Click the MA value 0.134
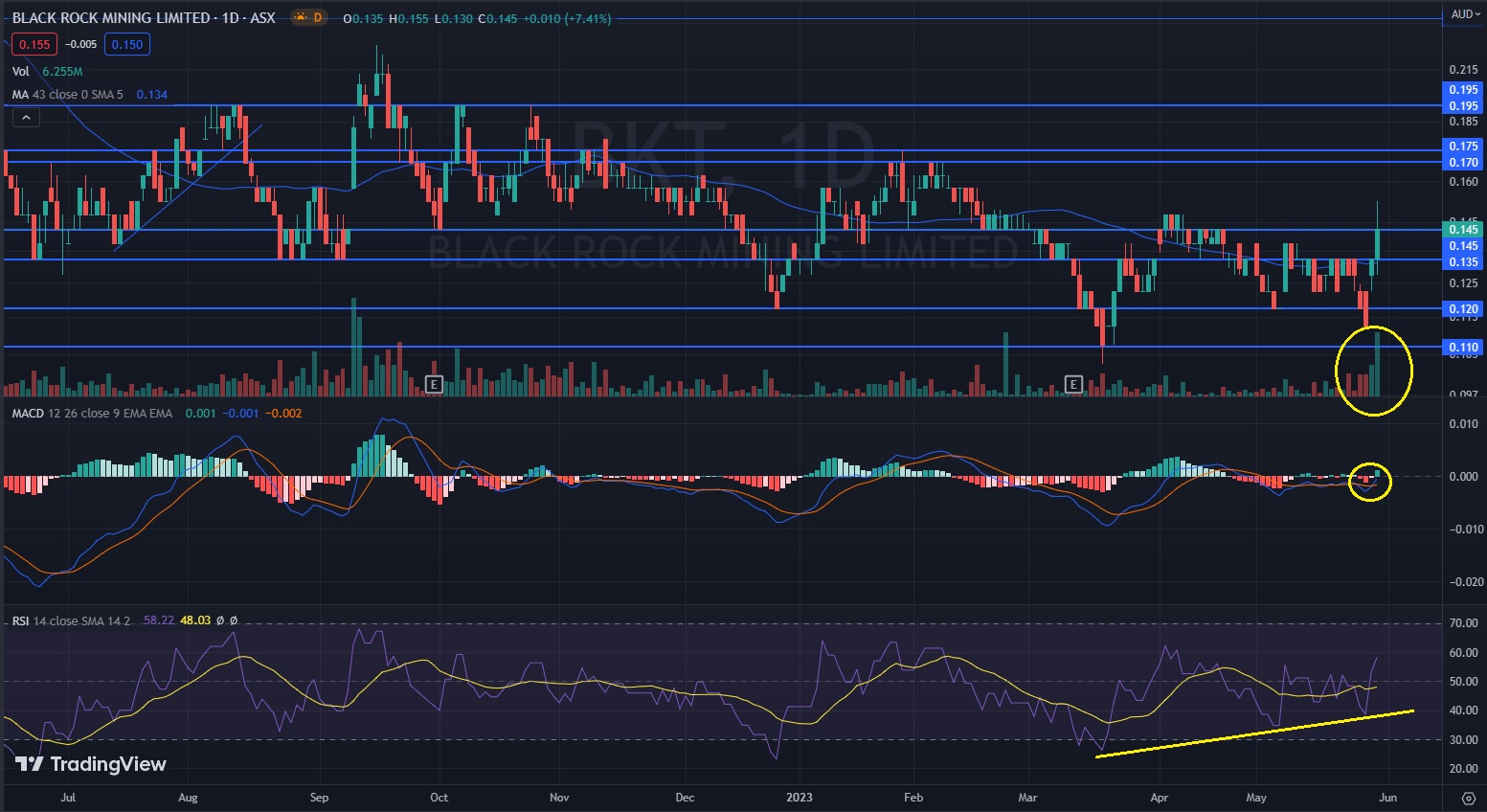1487x812 pixels. click(x=152, y=94)
